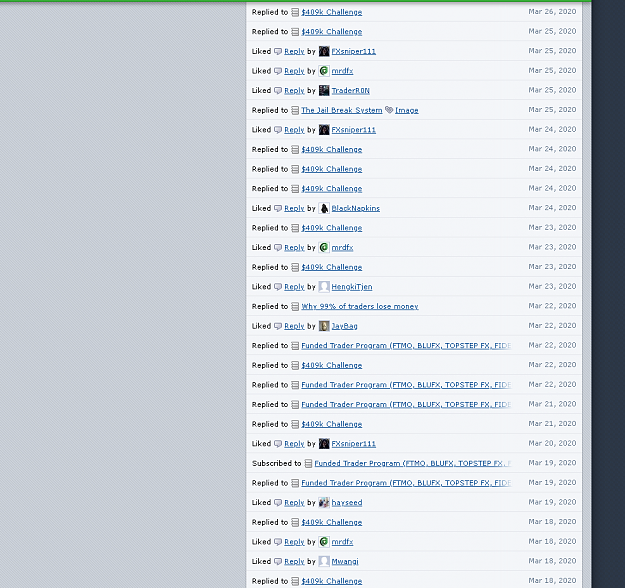The image size is (625, 588).
Task: Open Why 99% of traders lose money thread
Action: point(360,307)
